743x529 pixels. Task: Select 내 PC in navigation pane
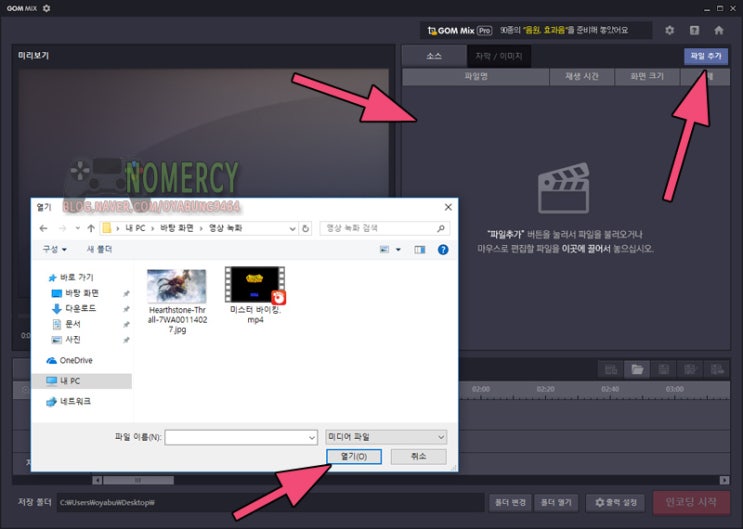click(x=82, y=381)
